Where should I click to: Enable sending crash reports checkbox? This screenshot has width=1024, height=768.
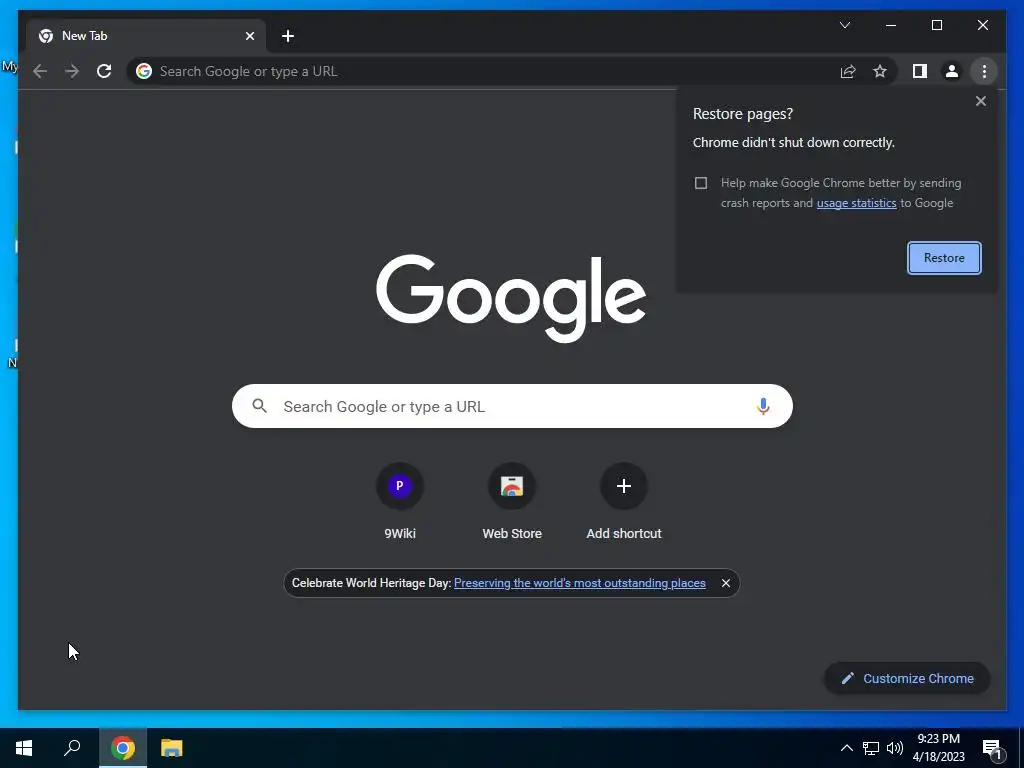pos(701,183)
